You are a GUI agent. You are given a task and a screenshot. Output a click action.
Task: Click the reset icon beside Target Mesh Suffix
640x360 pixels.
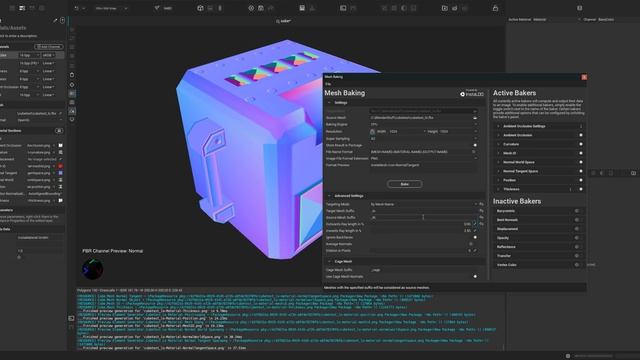[x=482, y=211]
